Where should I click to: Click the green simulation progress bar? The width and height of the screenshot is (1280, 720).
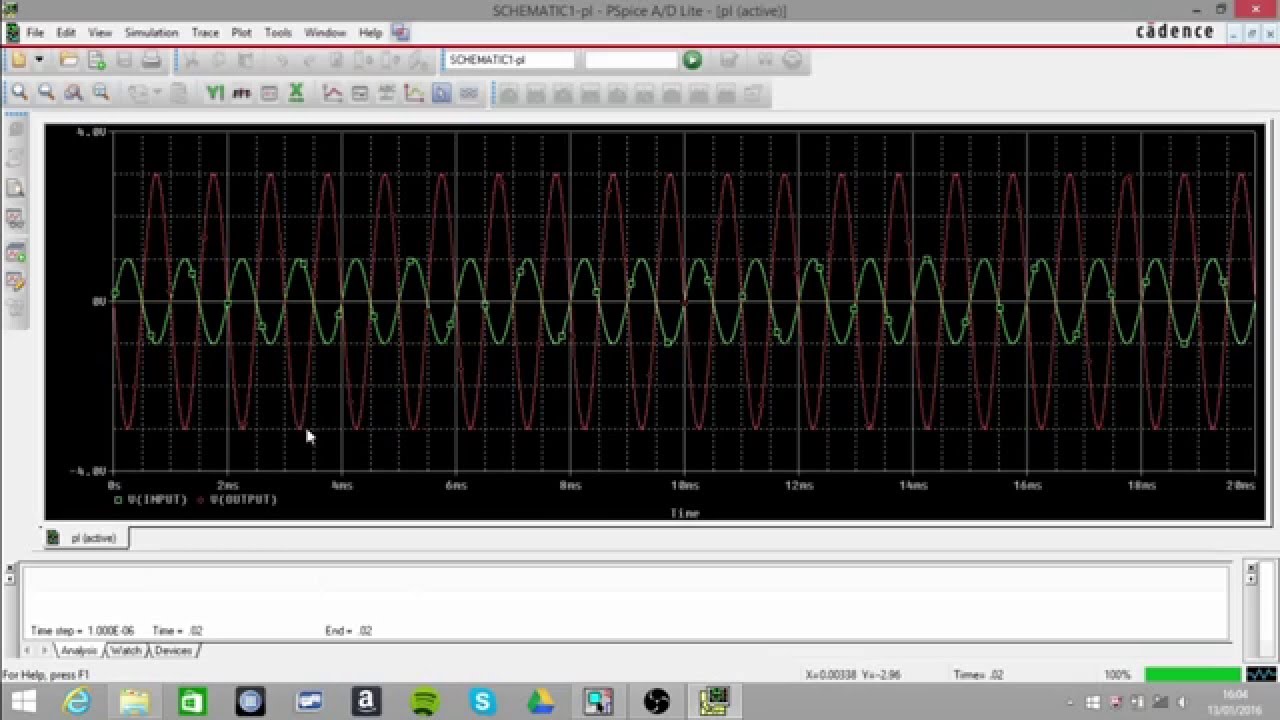tap(1192, 675)
